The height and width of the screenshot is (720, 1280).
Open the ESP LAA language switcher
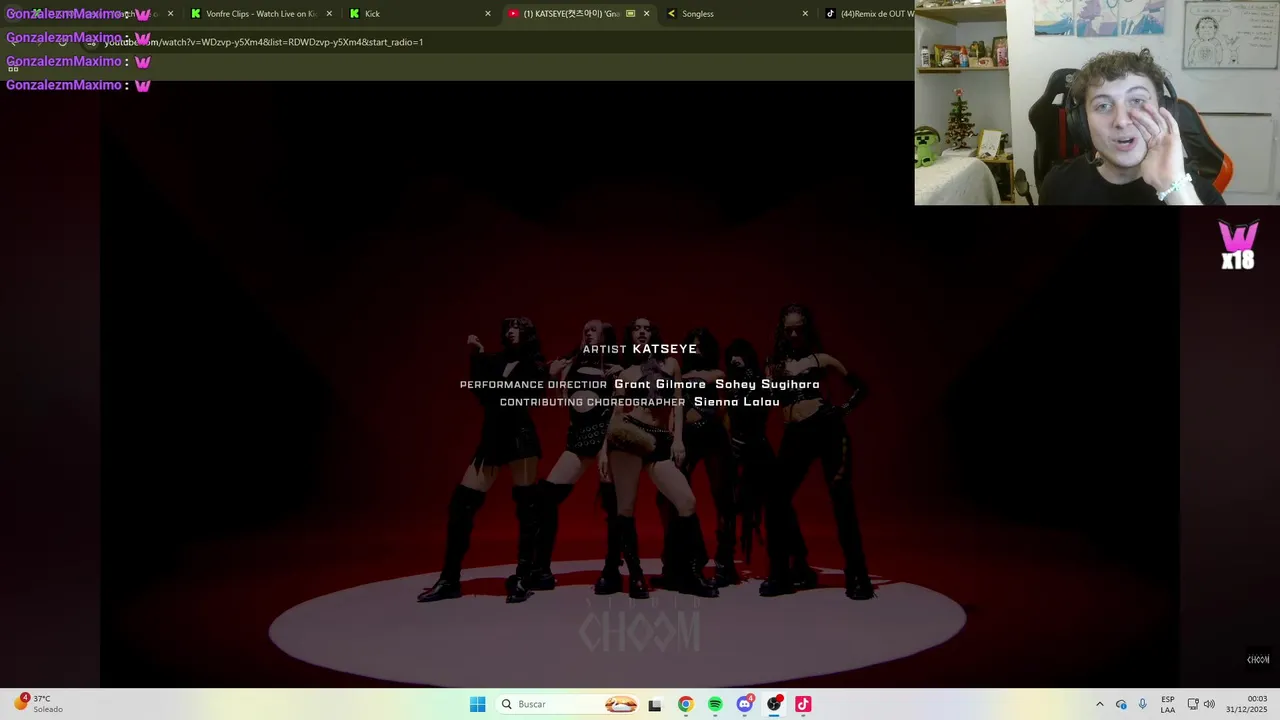pyautogui.click(x=1168, y=704)
